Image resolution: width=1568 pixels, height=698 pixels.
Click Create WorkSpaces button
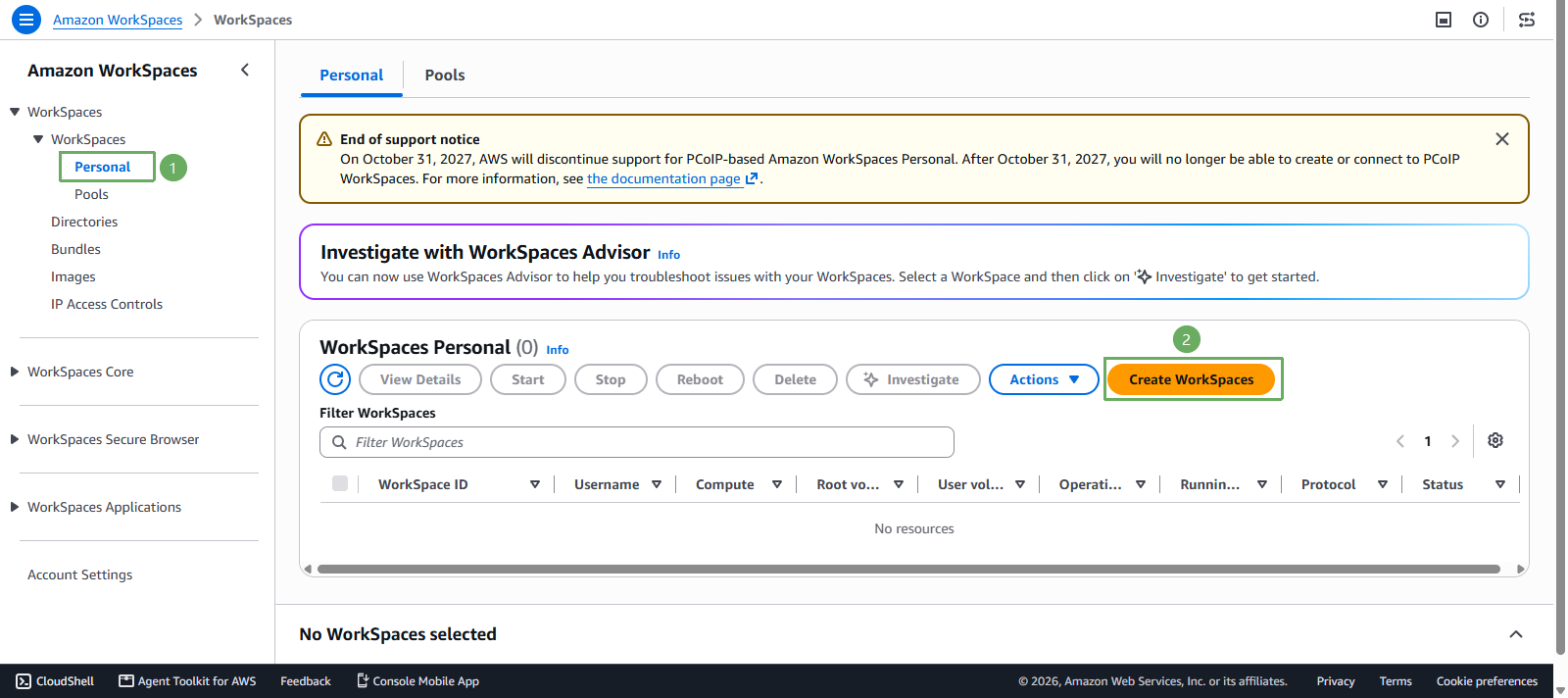pyautogui.click(x=1191, y=379)
